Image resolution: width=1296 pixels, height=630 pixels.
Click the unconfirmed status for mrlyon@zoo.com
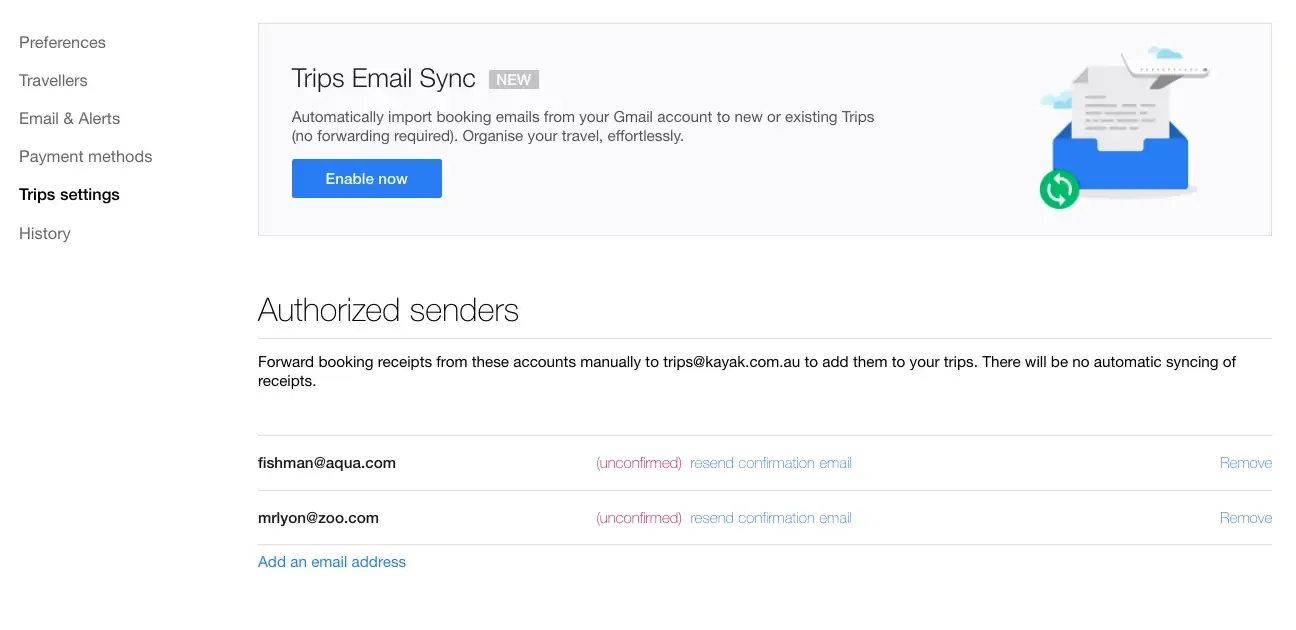pos(639,518)
